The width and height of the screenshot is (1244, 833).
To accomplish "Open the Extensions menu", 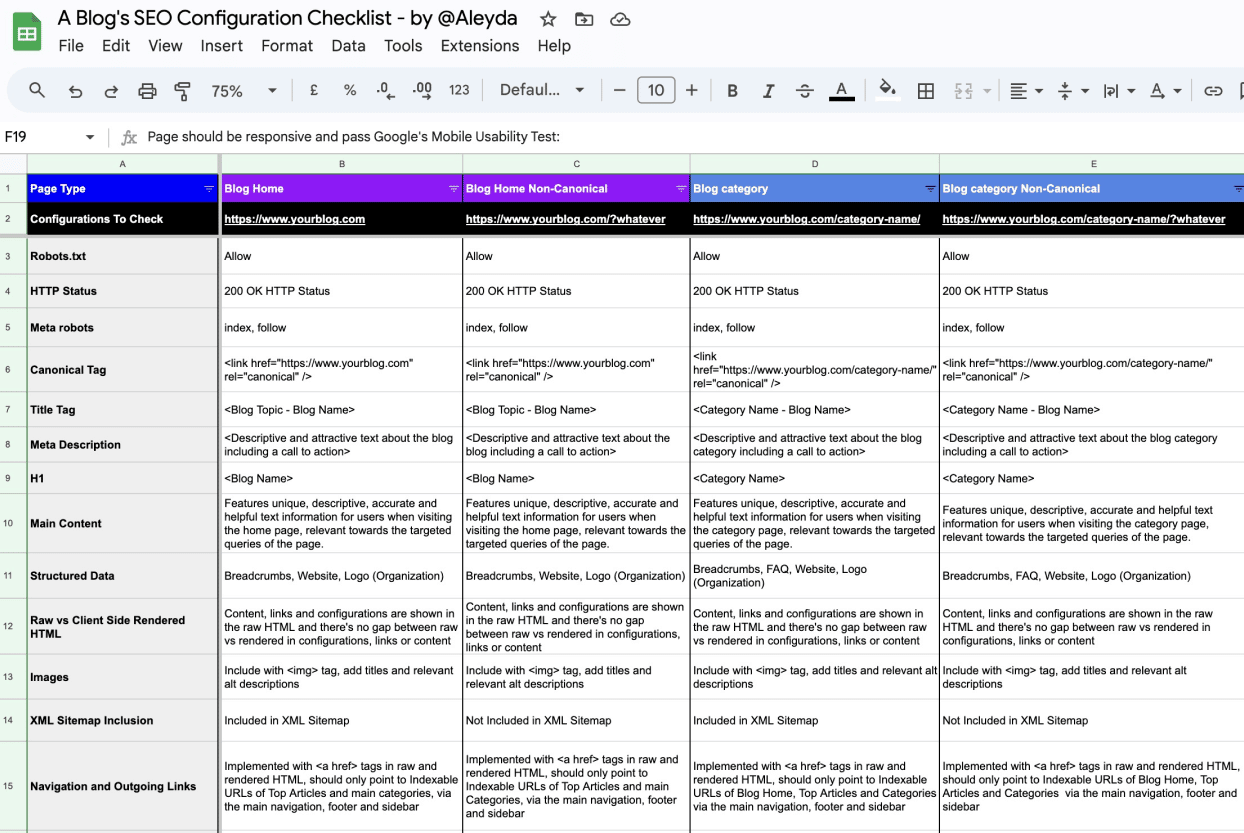I will [480, 46].
